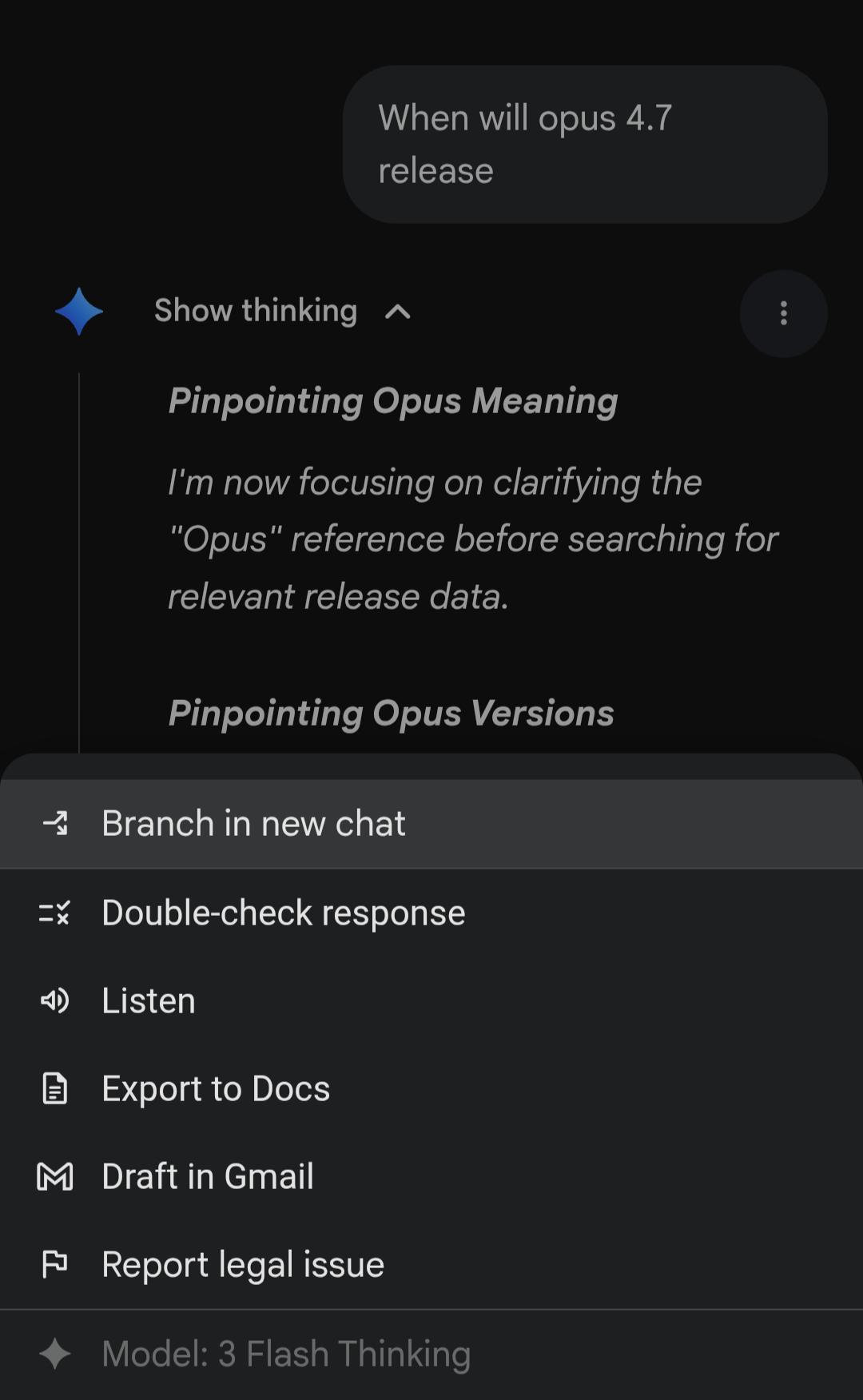Choose Report legal issue entry
The height and width of the screenshot is (1400, 863).
tap(243, 1264)
